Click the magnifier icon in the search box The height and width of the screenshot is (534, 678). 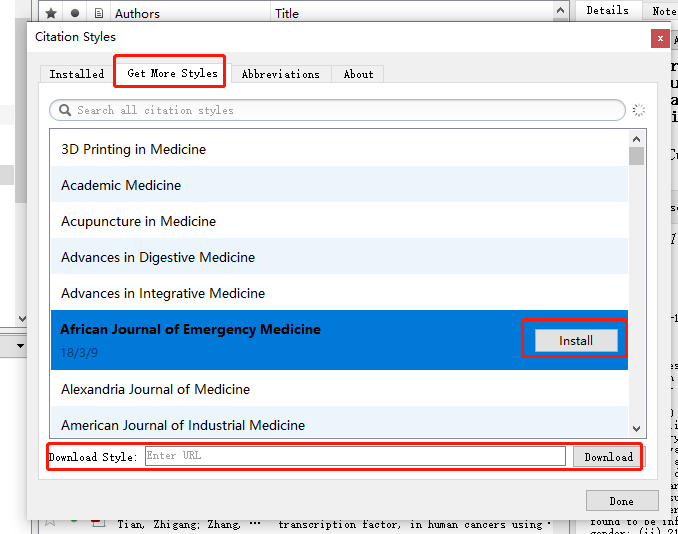(x=65, y=110)
